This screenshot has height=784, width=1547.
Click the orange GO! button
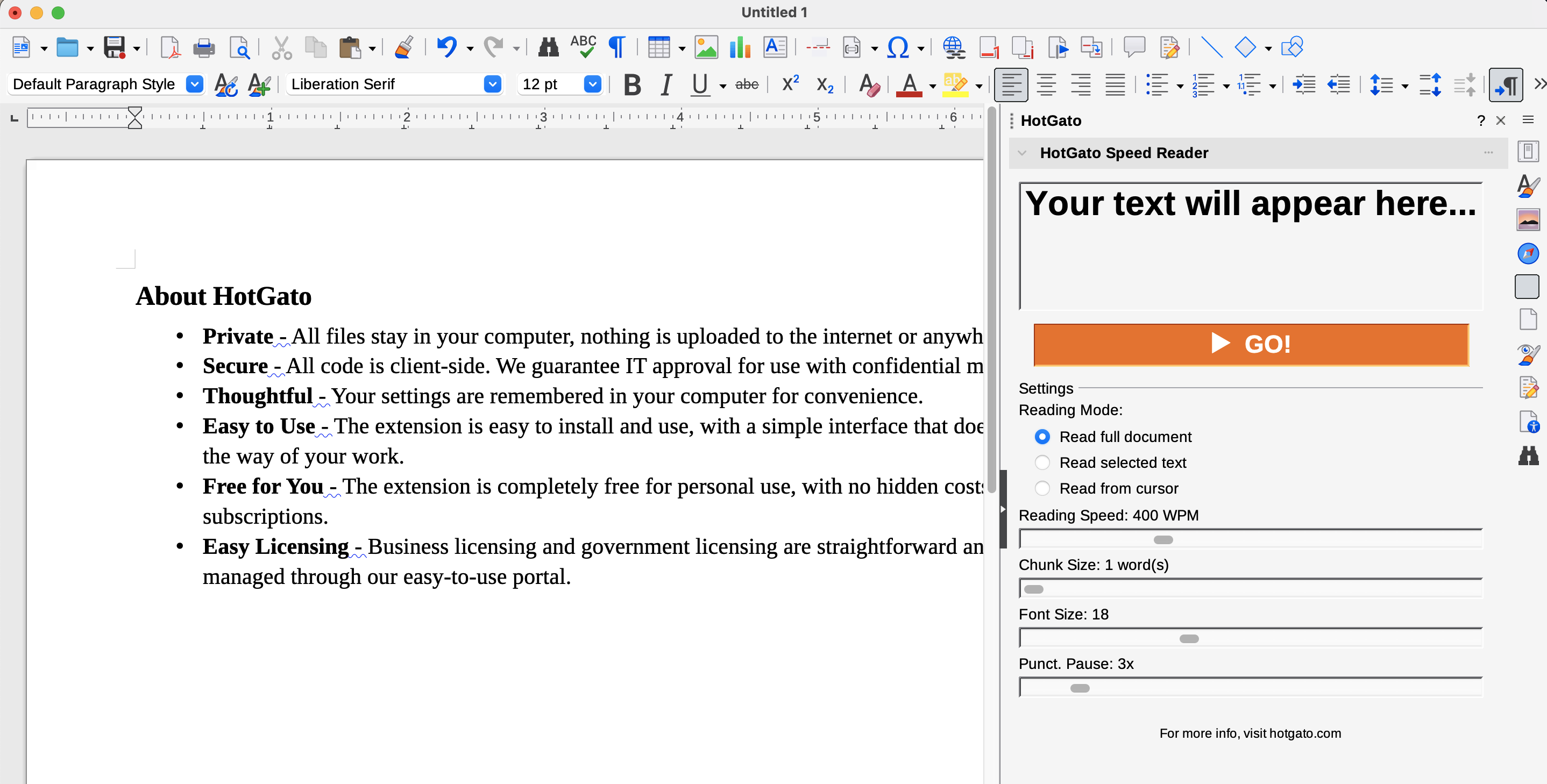(x=1251, y=345)
